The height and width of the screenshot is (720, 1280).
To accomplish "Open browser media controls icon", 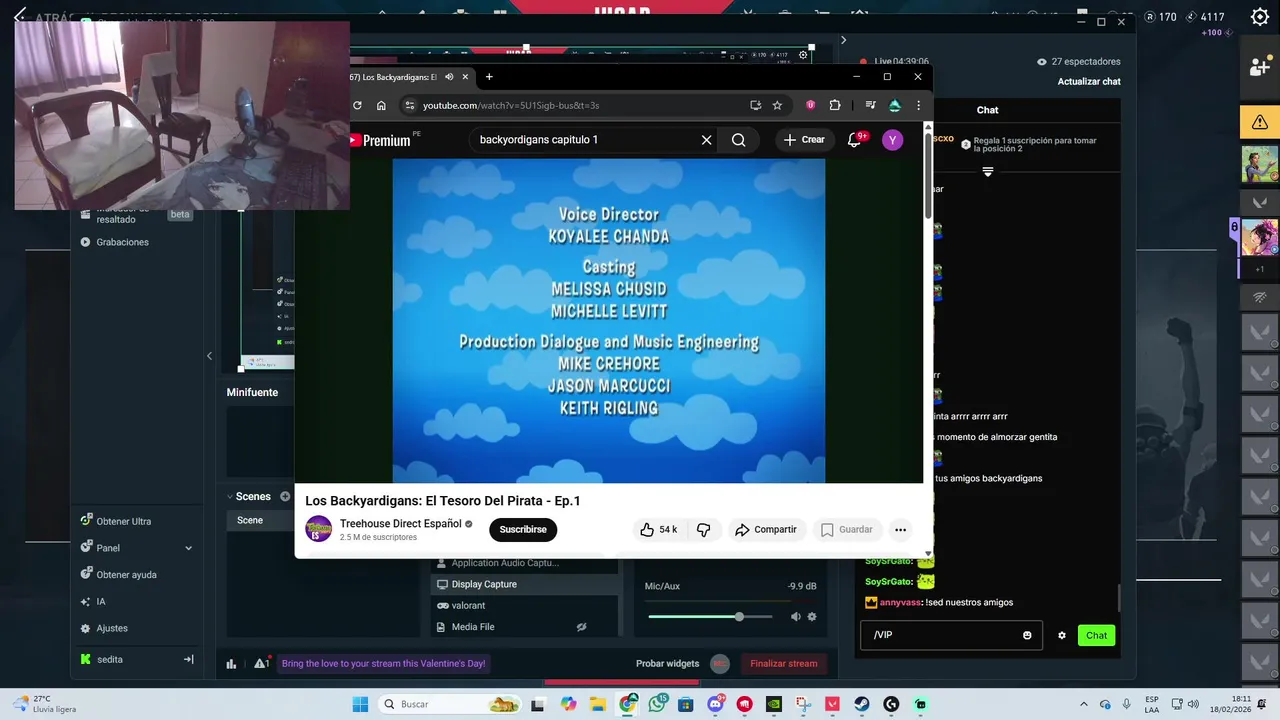I will tap(870, 105).
